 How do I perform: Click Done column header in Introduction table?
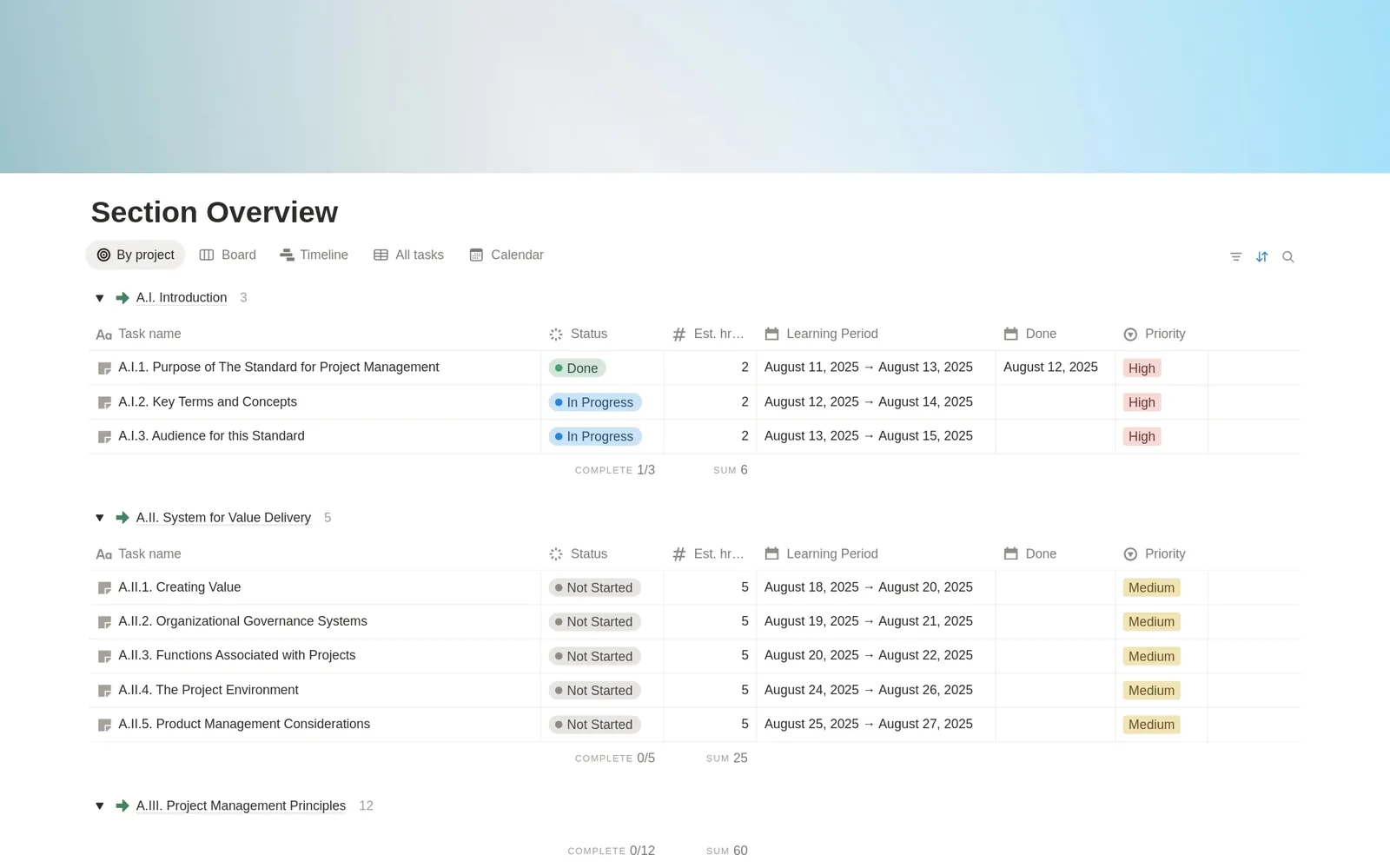pos(1056,334)
